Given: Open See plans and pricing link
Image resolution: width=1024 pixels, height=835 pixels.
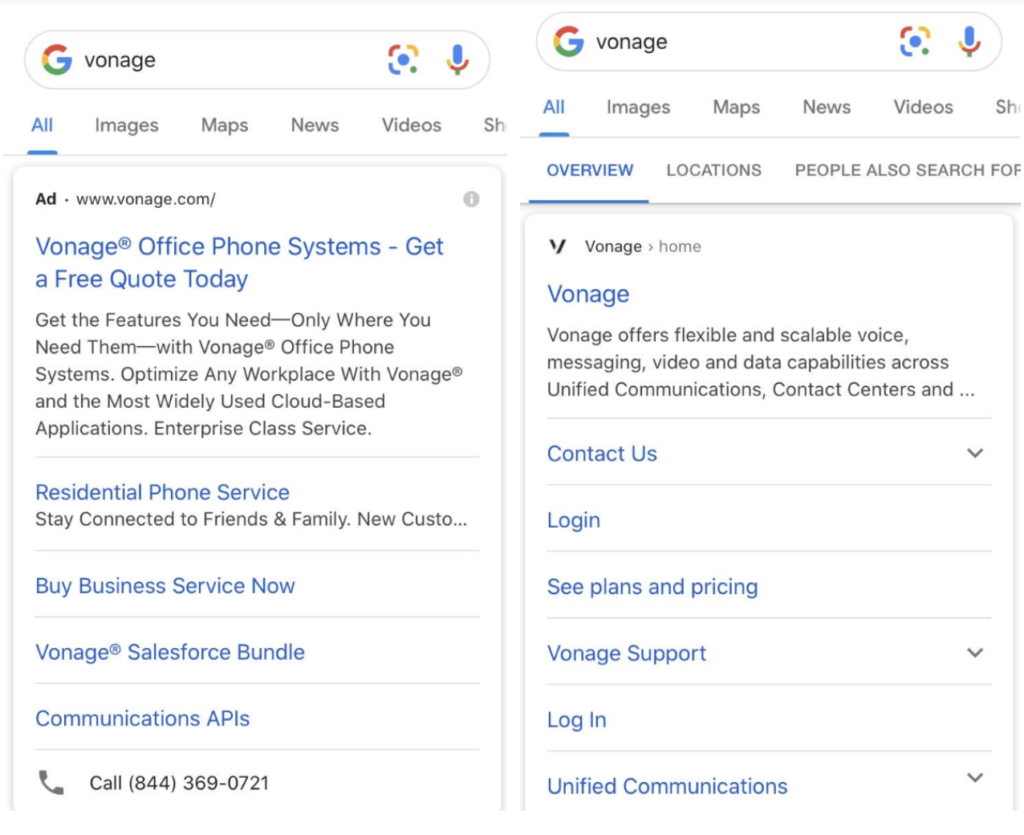Looking at the screenshot, I should pos(652,587).
